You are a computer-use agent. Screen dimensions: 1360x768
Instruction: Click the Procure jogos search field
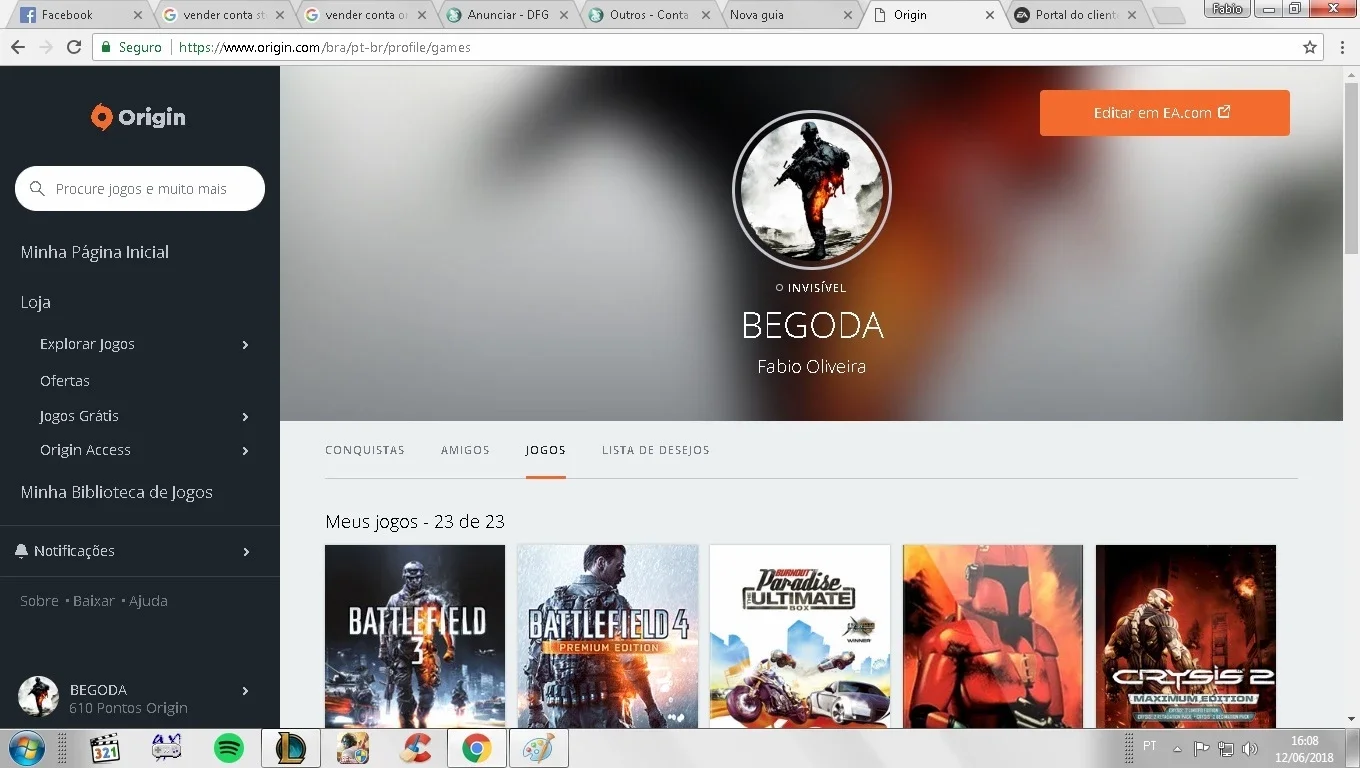pyautogui.click(x=140, y=188)
